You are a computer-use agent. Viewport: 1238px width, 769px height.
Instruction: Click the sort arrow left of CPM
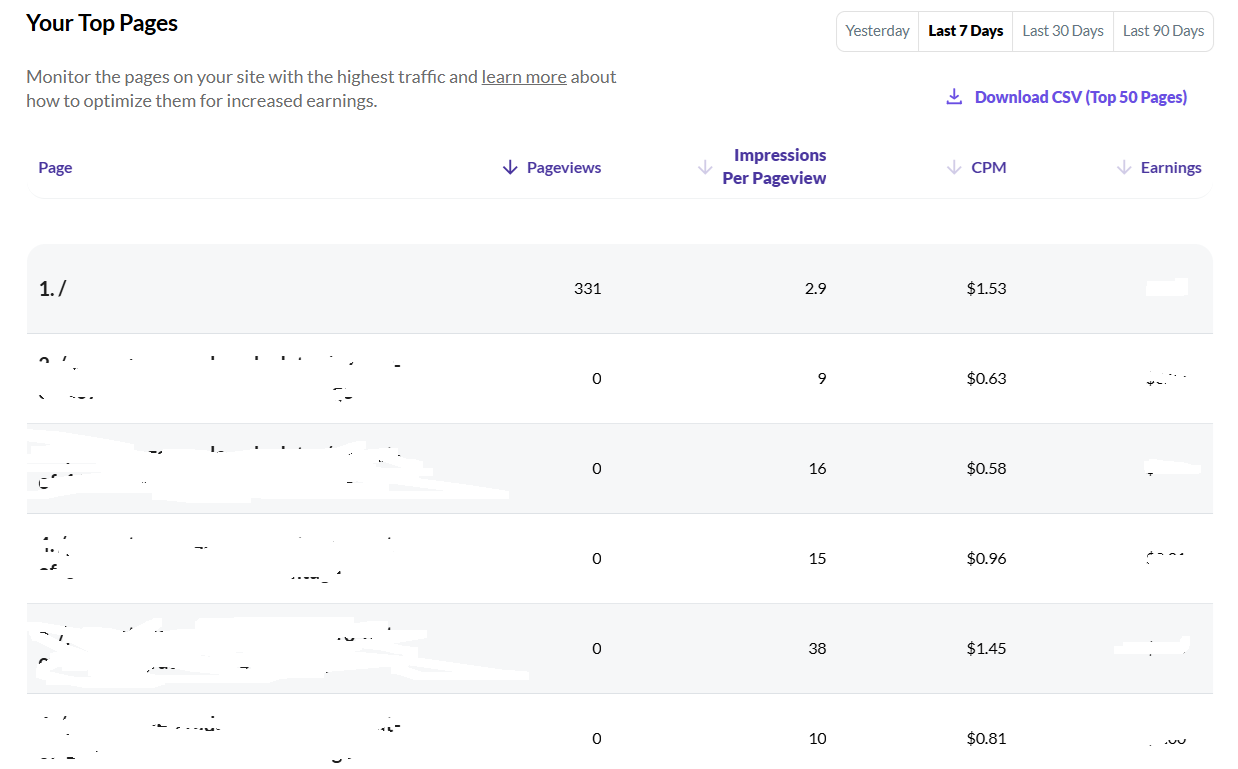tap(954, 168)
